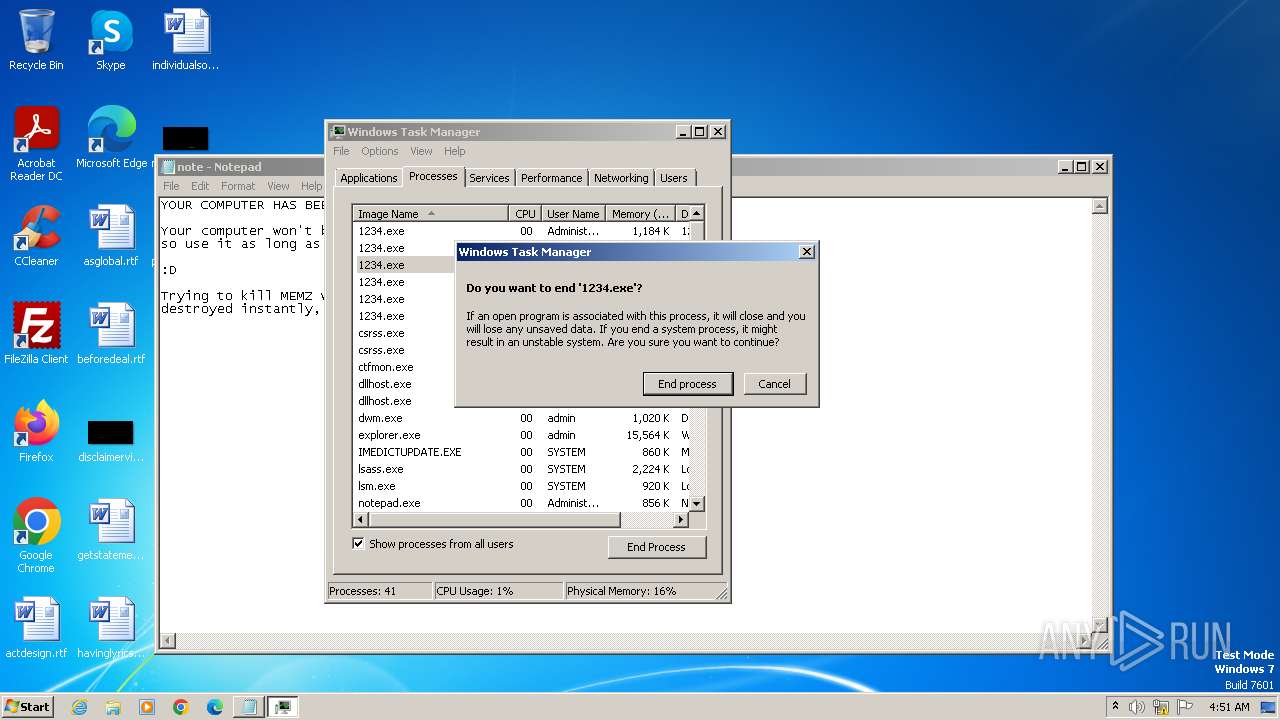Viewport: 1280px width, 720px height.
Task: Launch Microsoft Edge desktop shortcut
Action: (111, 138)
